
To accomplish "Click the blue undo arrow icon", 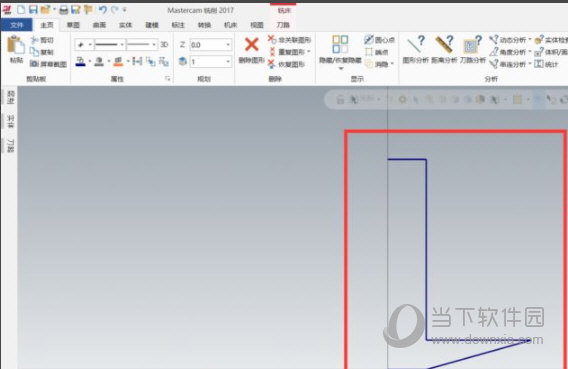I will coord(103,10).
